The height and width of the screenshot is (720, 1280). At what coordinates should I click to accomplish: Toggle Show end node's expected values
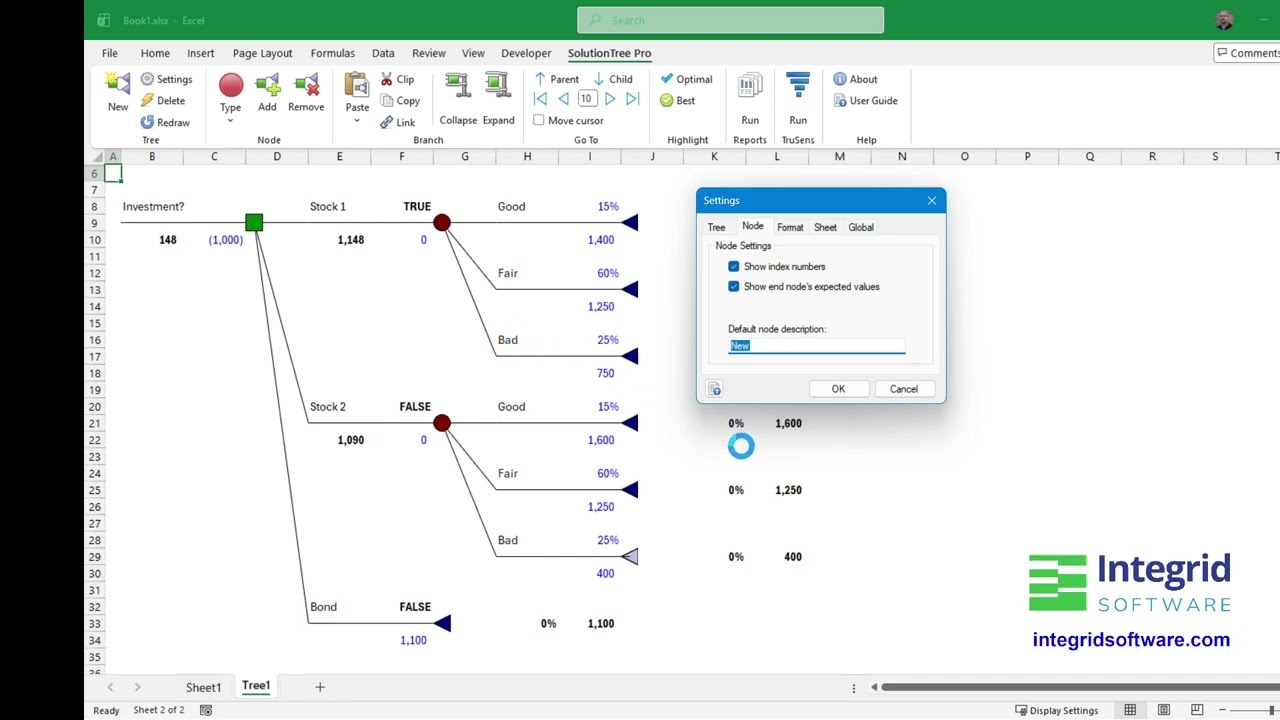[x=734, y=286]
